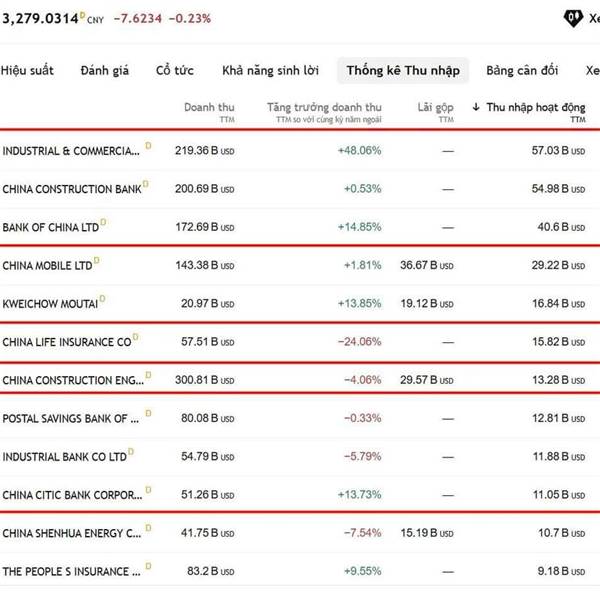Select operating income 11.05 B USD
Image resolution: width=600 pixels, height=600 pixels.
[x=559, y=495]
